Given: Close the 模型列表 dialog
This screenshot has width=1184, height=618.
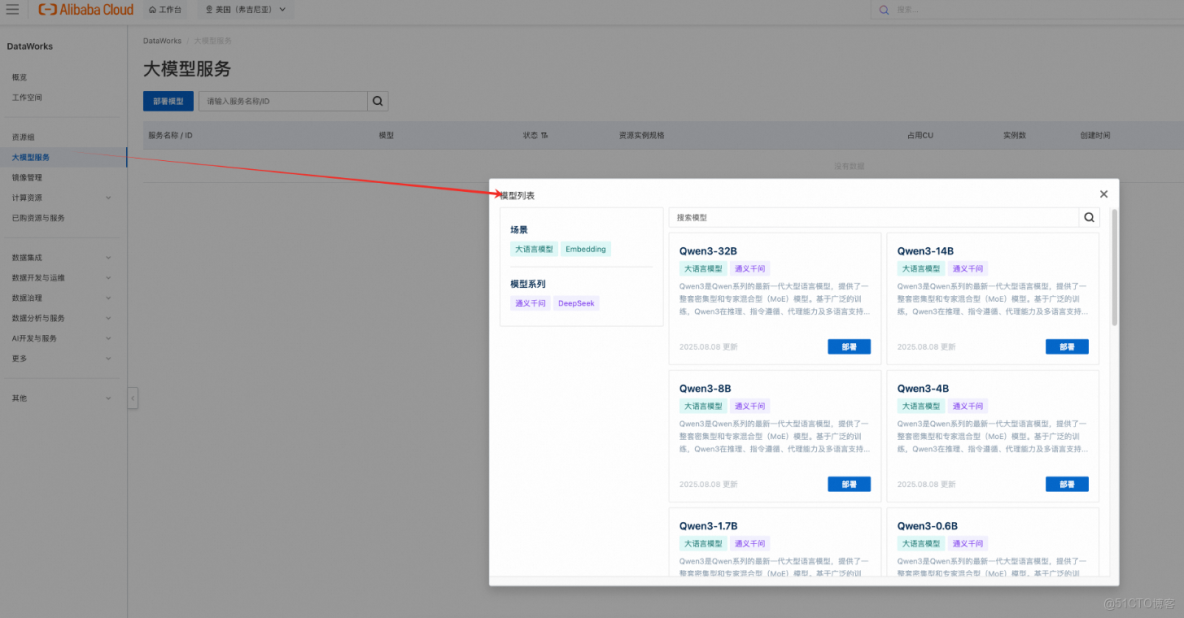Looking at the screenshot, I should tap(1103, 194).
